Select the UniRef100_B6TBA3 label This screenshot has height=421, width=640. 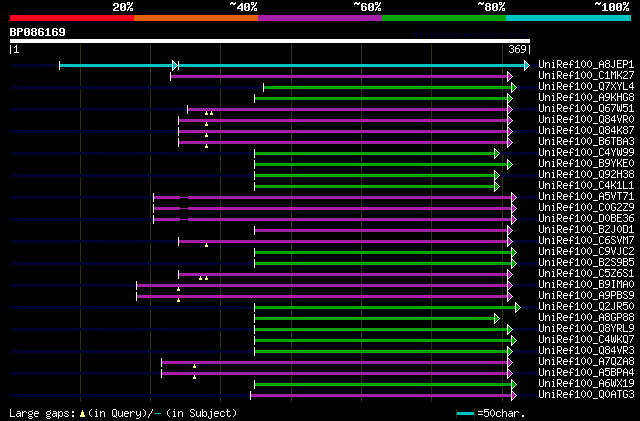click(x=586, y=142)
